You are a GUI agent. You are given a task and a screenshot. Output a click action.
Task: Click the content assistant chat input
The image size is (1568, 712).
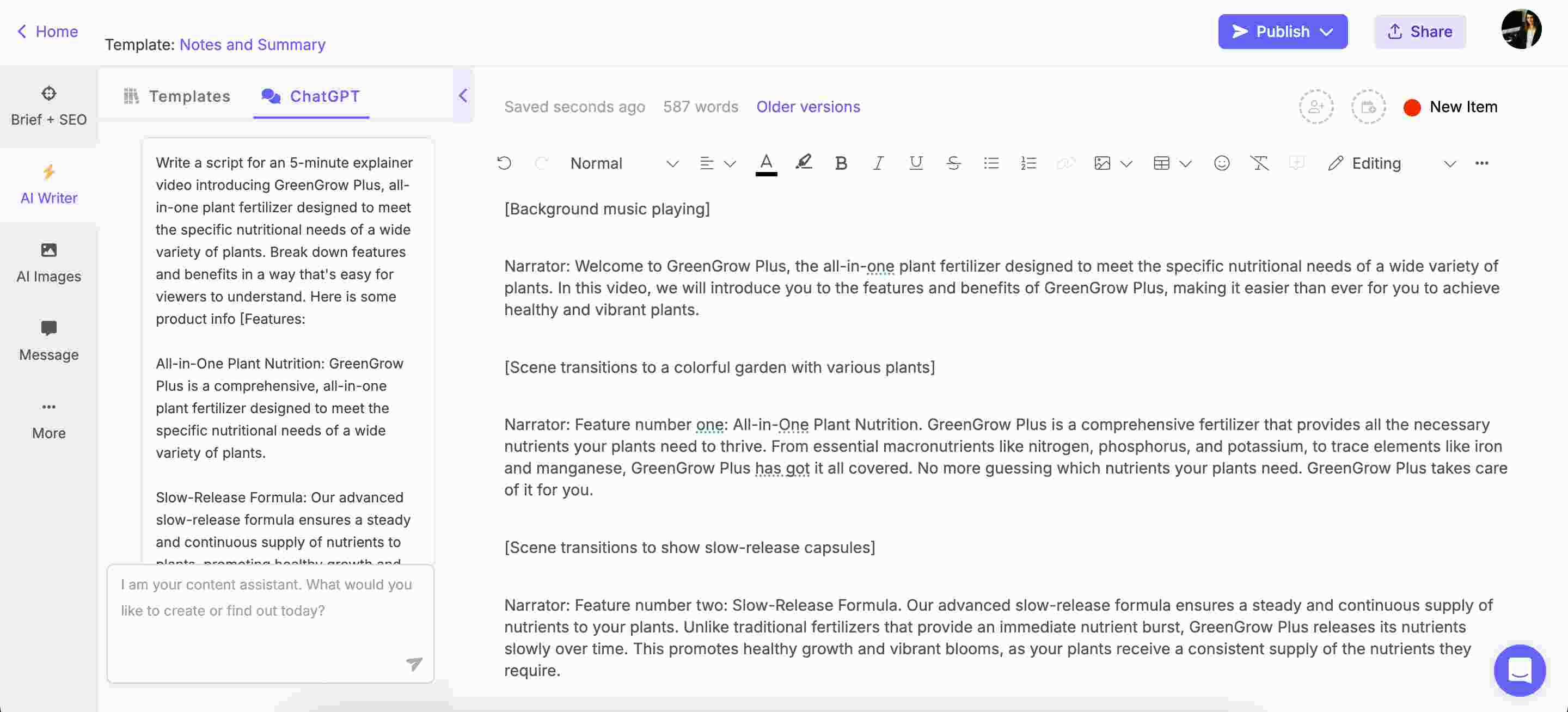(270, 623)
